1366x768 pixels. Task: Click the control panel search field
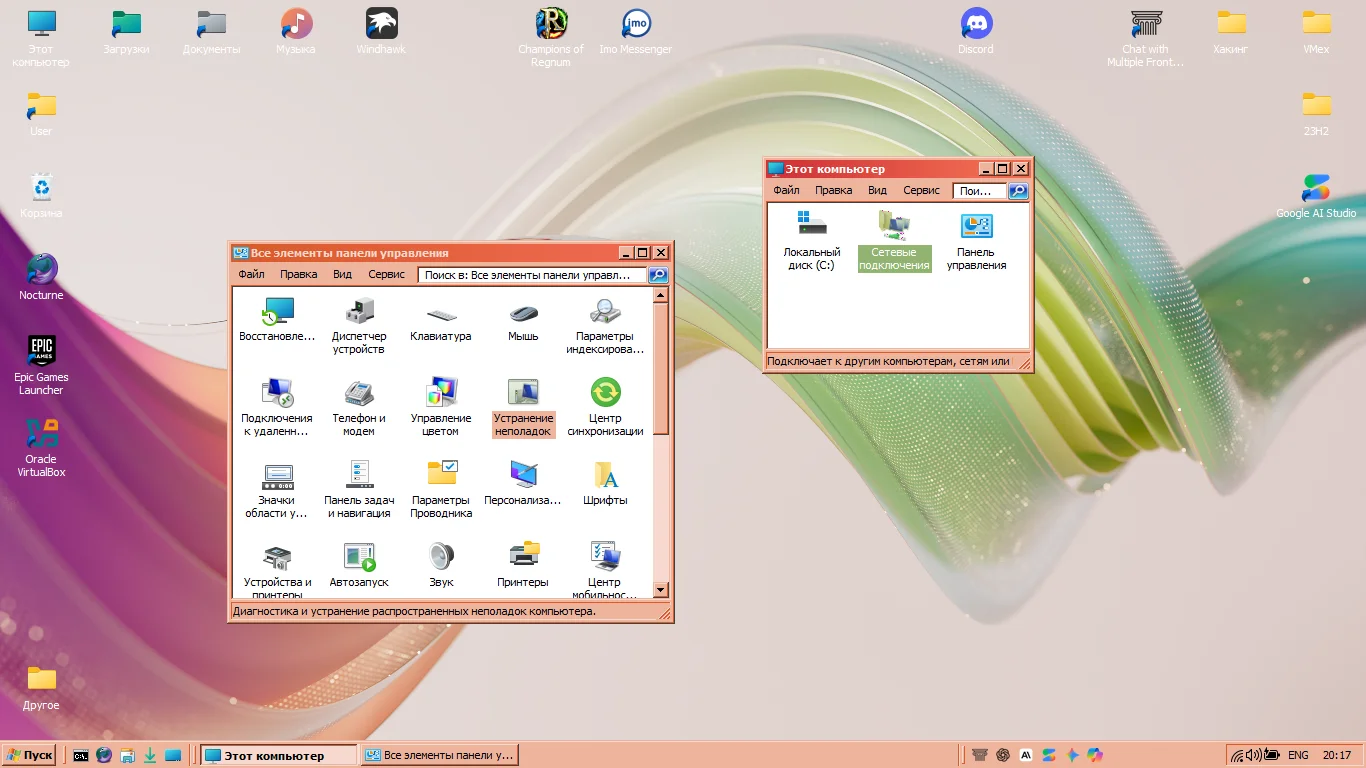pos(532,275)
